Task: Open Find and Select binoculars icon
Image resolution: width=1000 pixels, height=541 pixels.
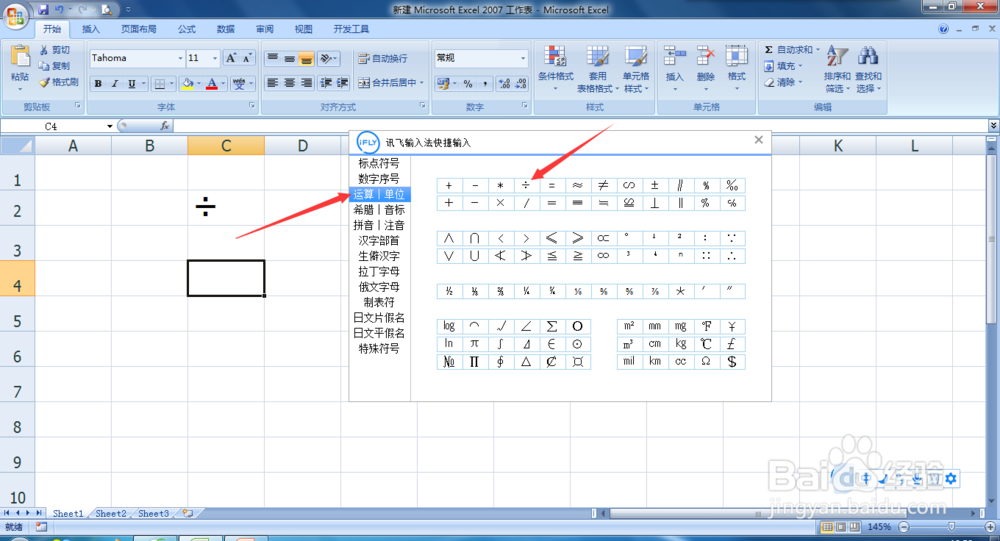Action: pos(868,56)
